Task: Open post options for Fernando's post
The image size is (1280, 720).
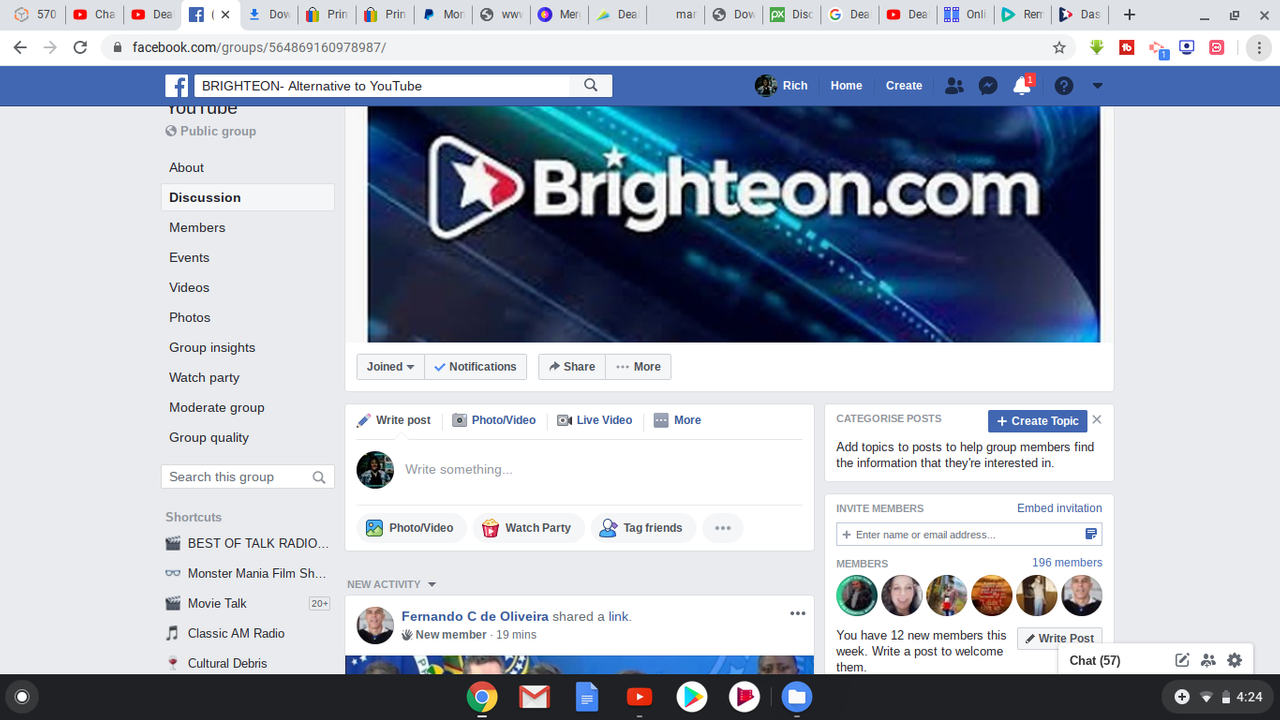Action: (x=797, y=614)
